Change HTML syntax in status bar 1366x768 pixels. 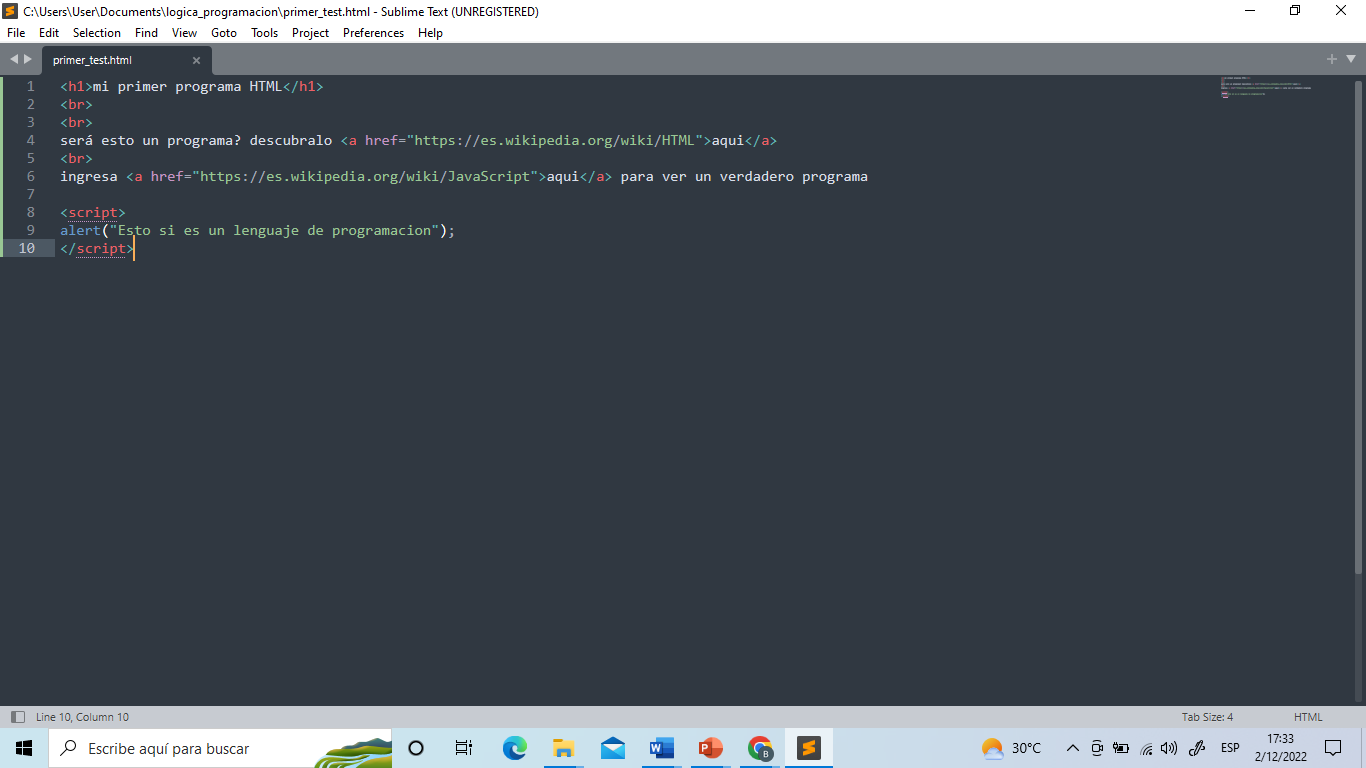[x=1308, y=717]
